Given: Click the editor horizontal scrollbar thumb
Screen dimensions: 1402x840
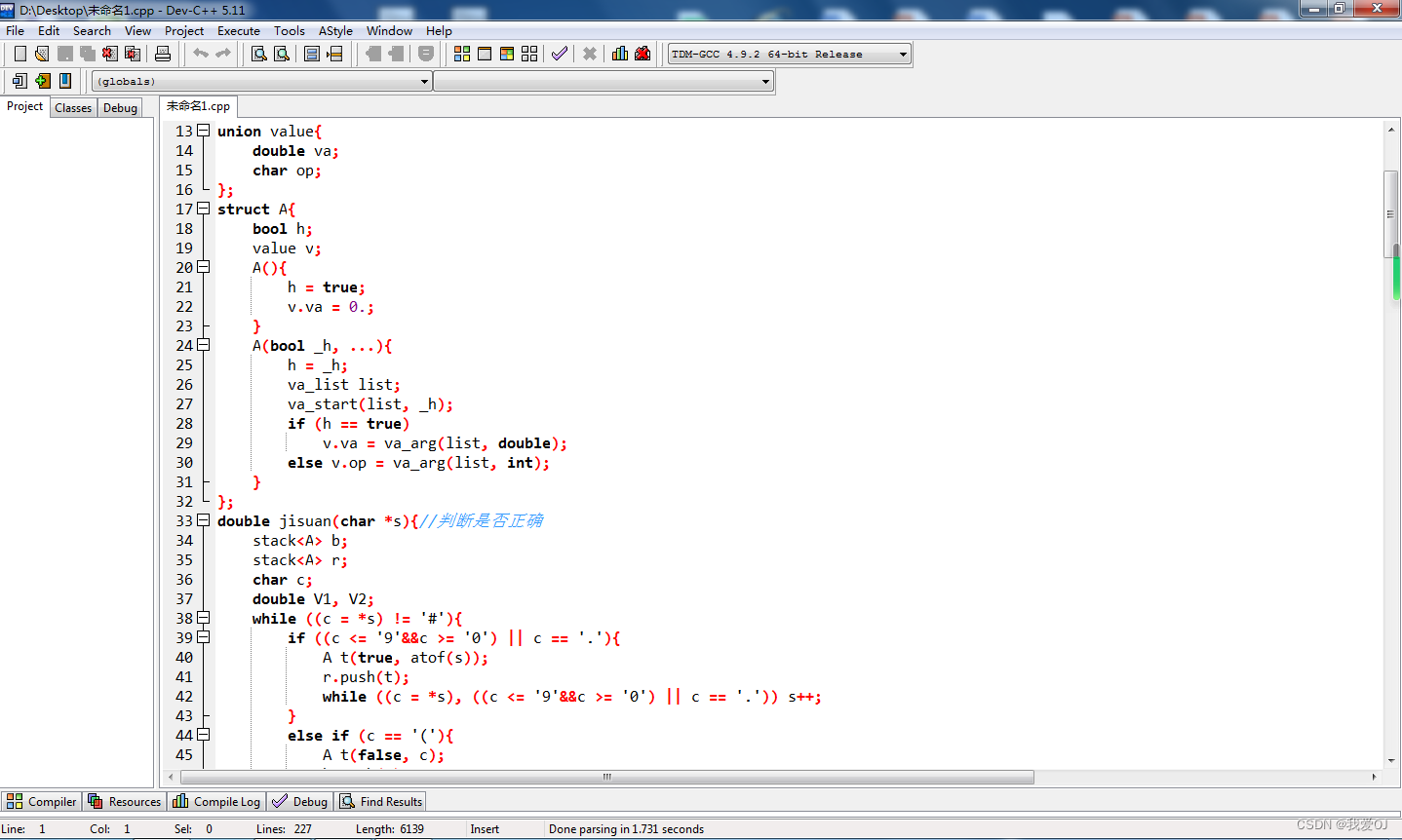Looking at the screenshot, I should point(606,777).
